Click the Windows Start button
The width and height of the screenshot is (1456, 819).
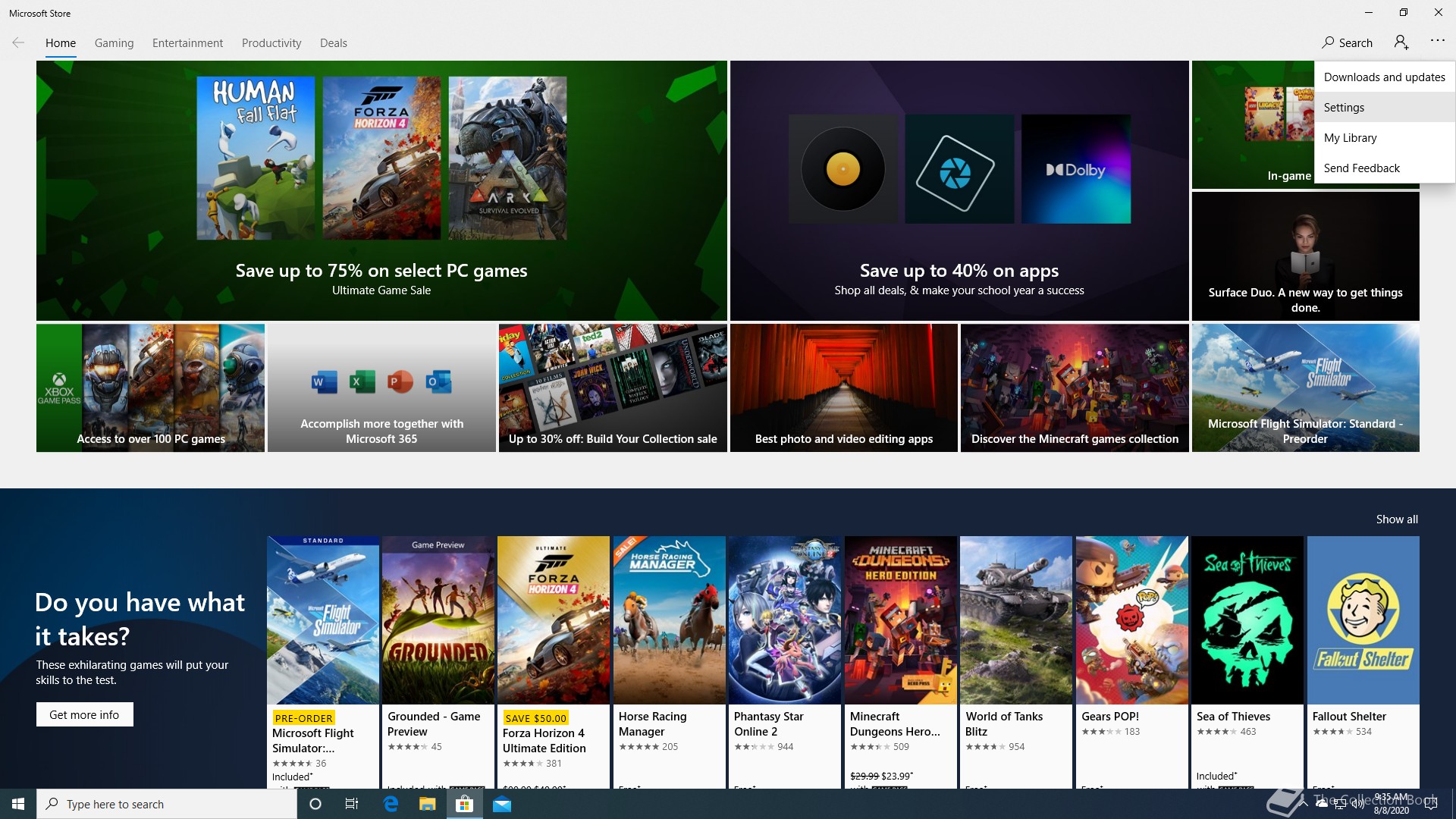click(18, 804)
